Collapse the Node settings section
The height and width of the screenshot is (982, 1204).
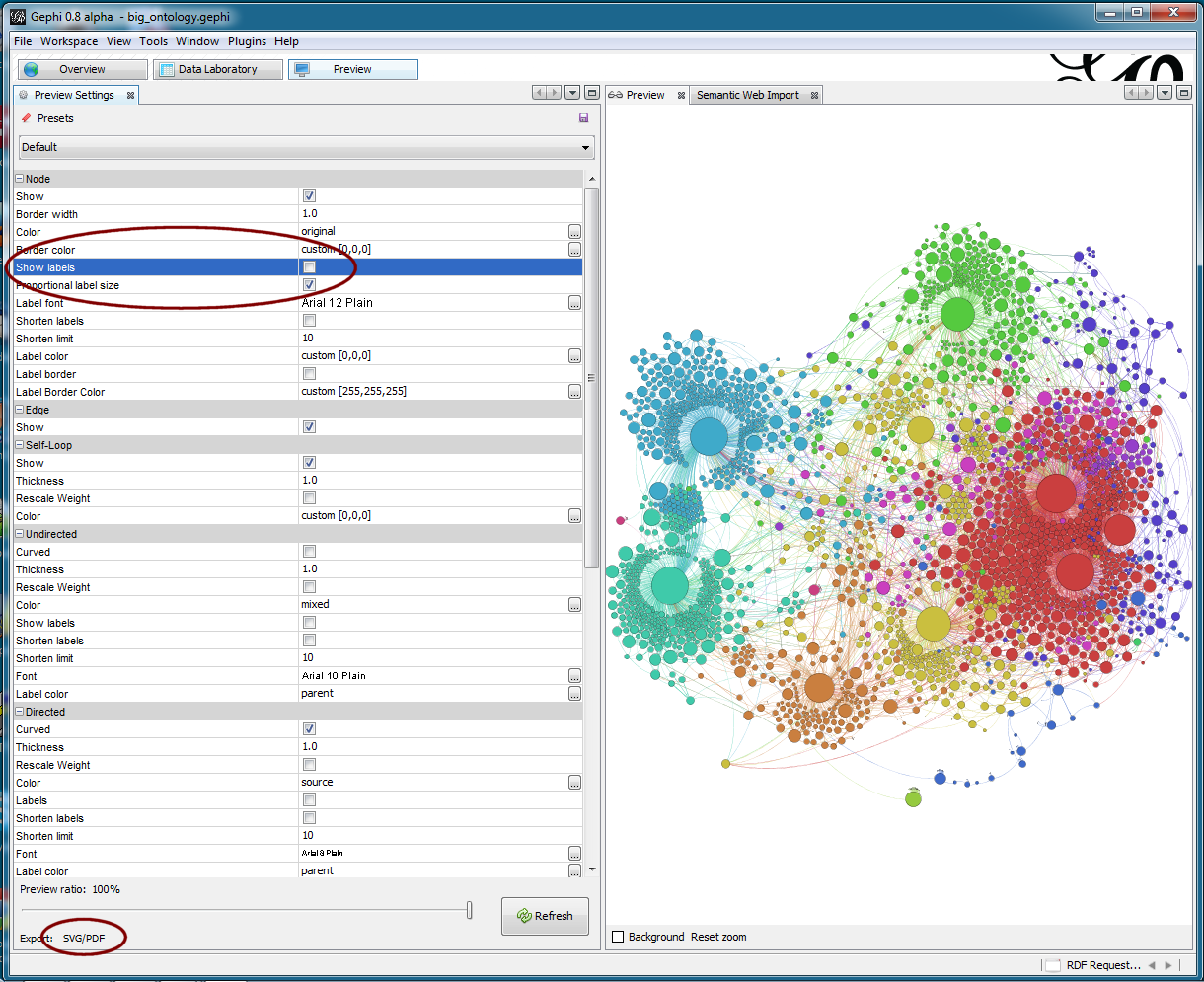[x=19, y=179]
